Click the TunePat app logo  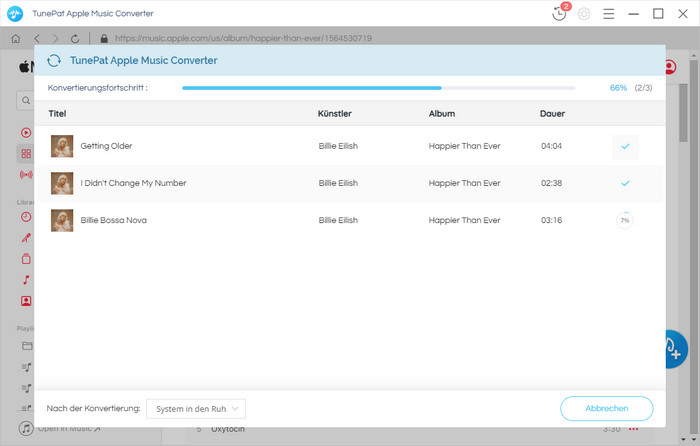pos(15,14)
